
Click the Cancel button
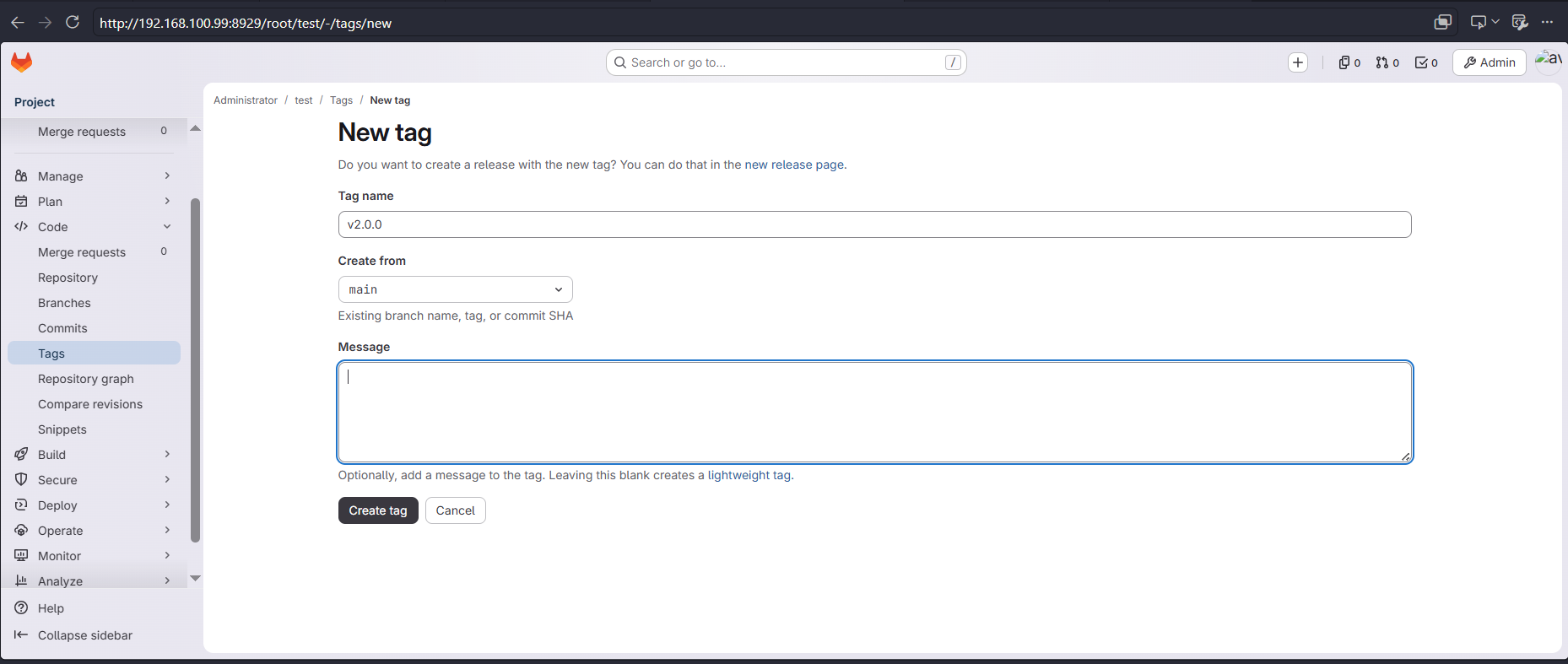456,510
